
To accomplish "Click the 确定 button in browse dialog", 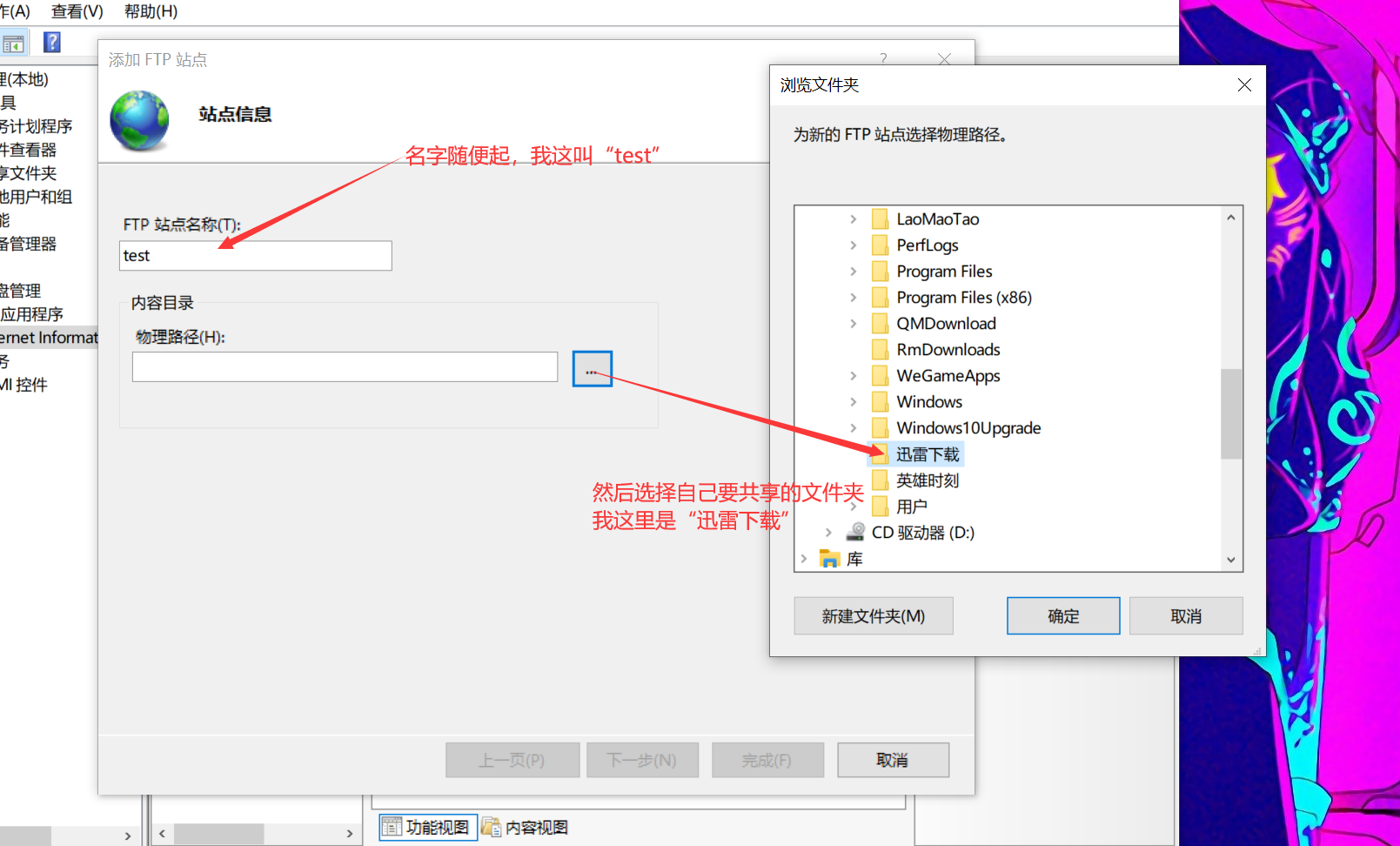I will click(1063, 616).
